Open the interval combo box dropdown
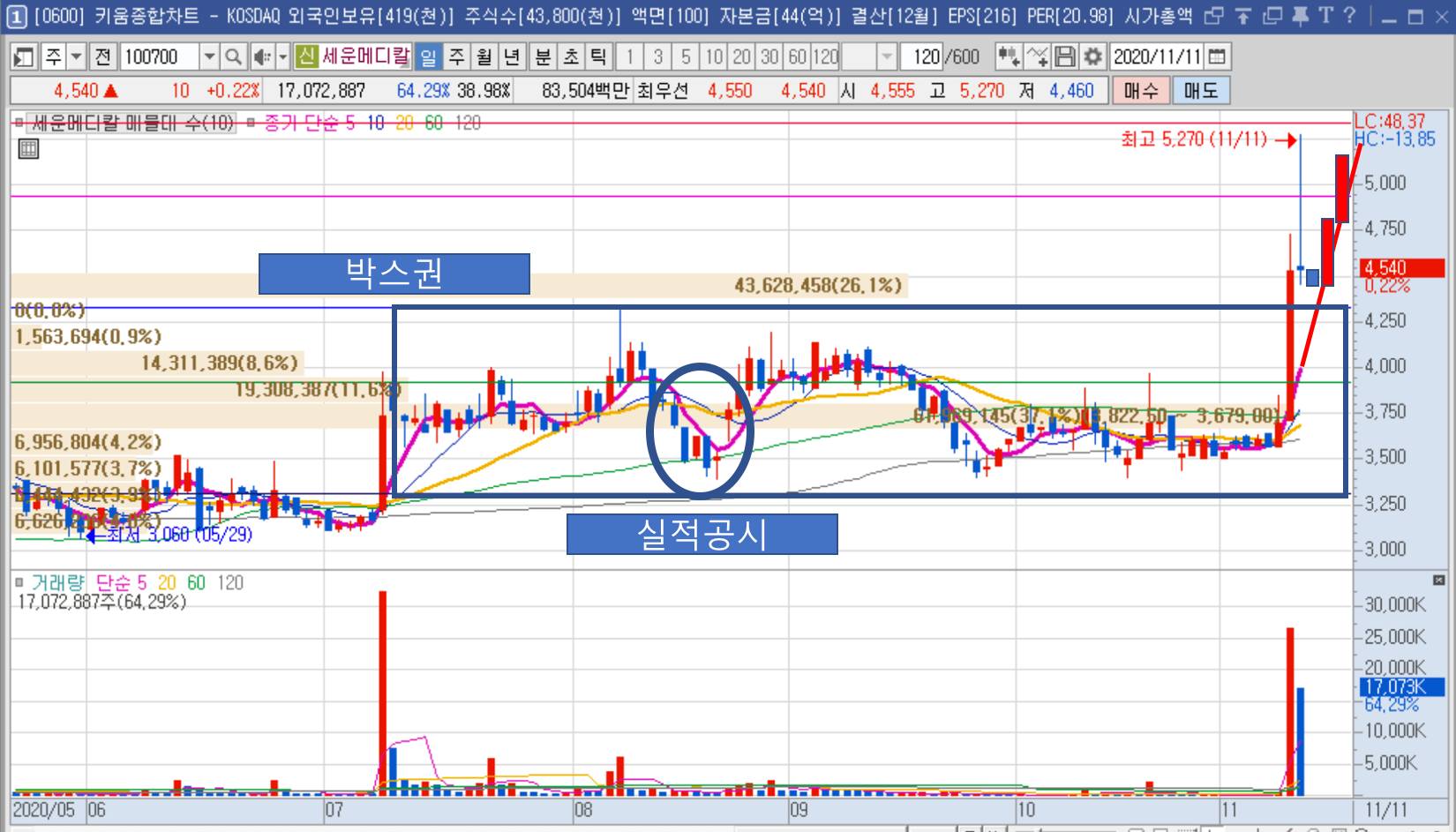The height and width of the screenshot is (832, 1456). (x=887, y=57)
